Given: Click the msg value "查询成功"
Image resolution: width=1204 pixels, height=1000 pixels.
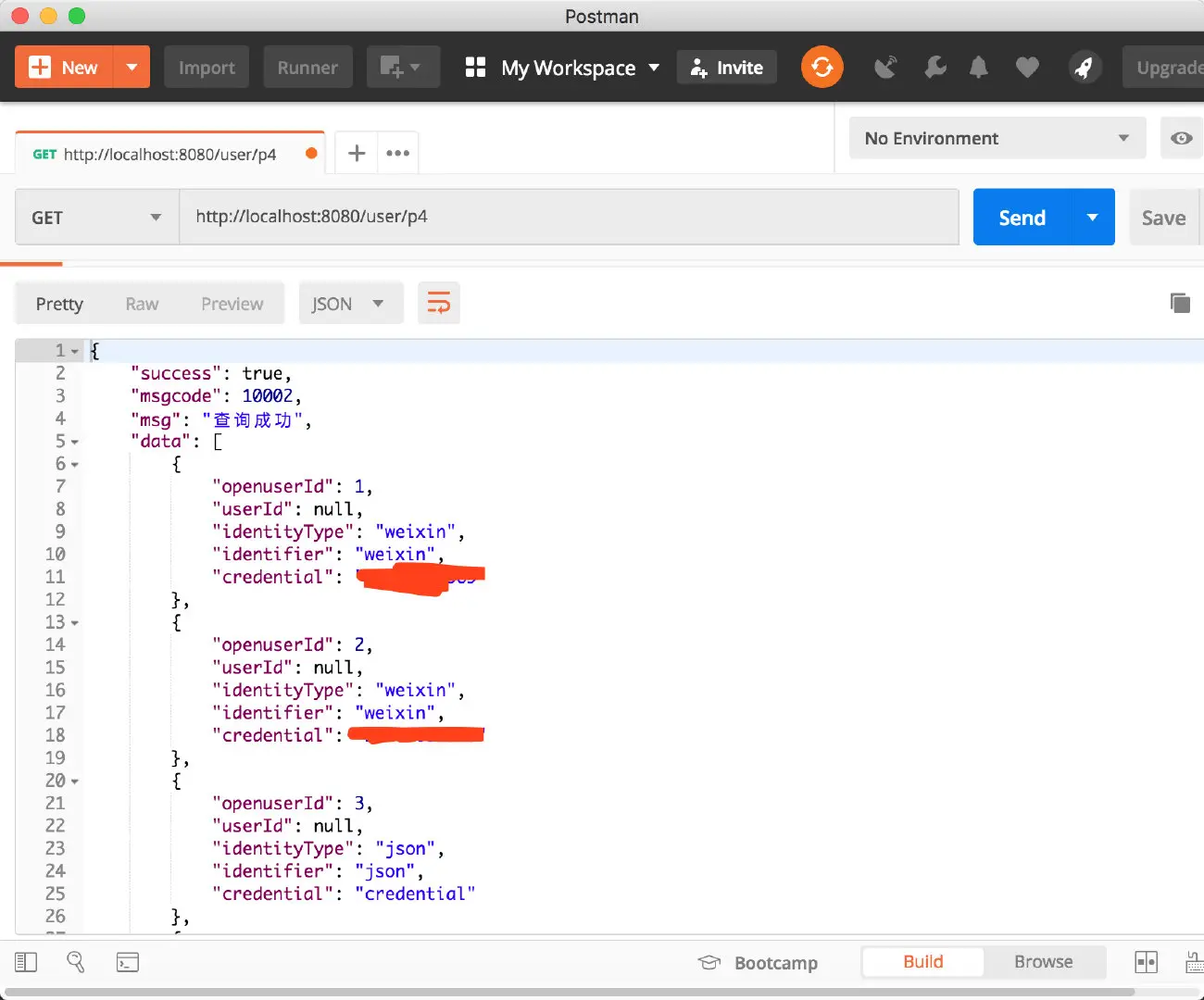Looking at the screenshot, I should 253,420.
